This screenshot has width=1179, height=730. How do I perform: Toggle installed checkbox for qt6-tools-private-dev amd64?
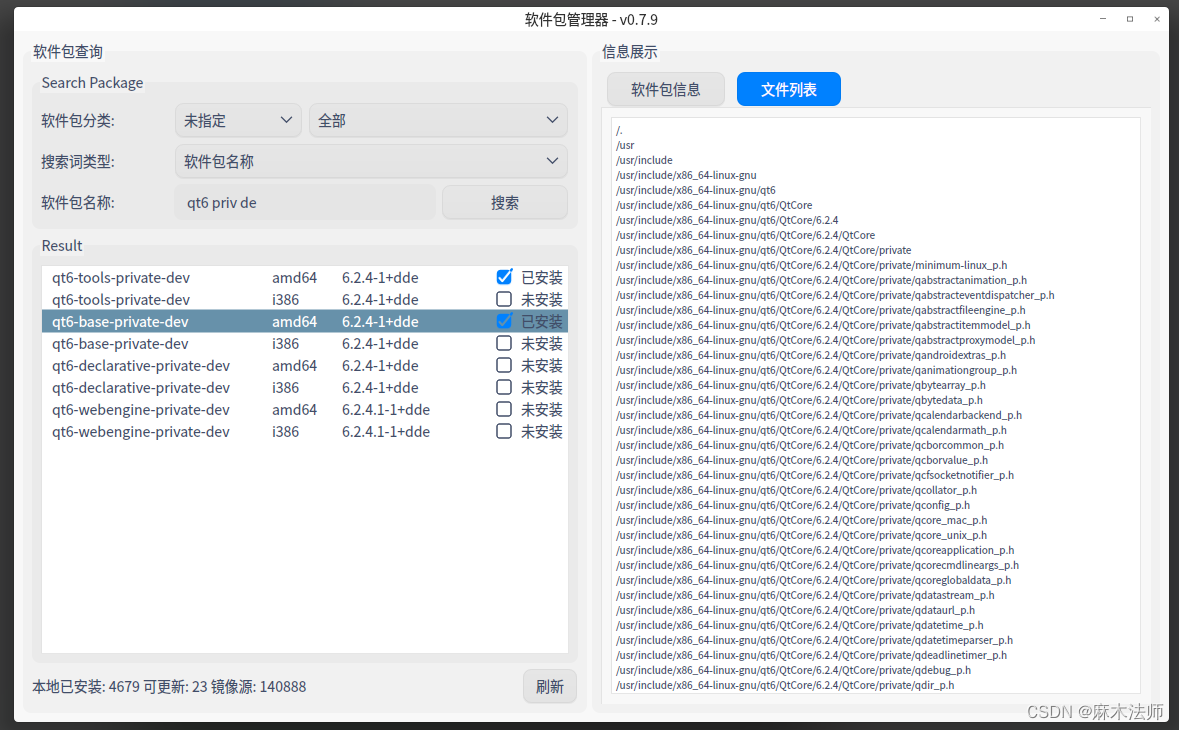(x=504, y=277)
